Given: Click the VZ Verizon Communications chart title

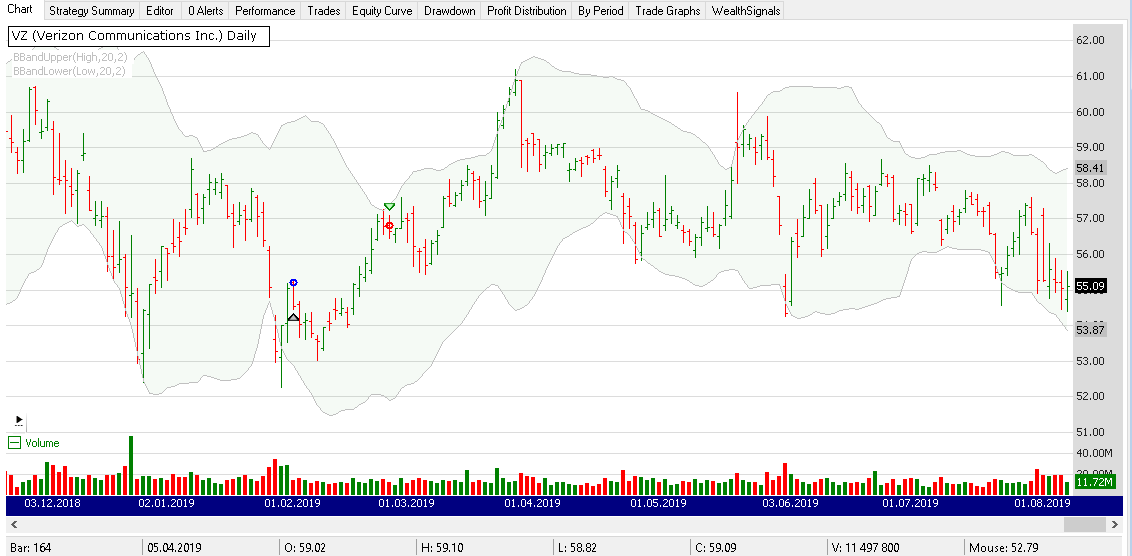Looking at the screenshot, I should (137, 36).
